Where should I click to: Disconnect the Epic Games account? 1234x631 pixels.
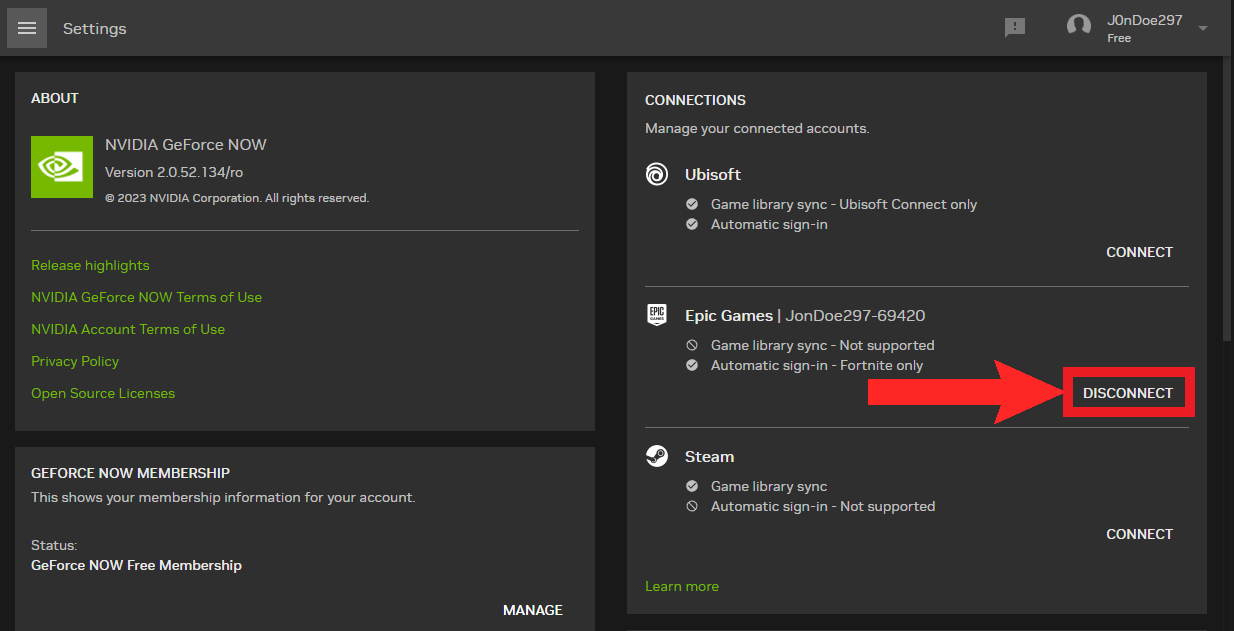click(x=1128, y=393)
